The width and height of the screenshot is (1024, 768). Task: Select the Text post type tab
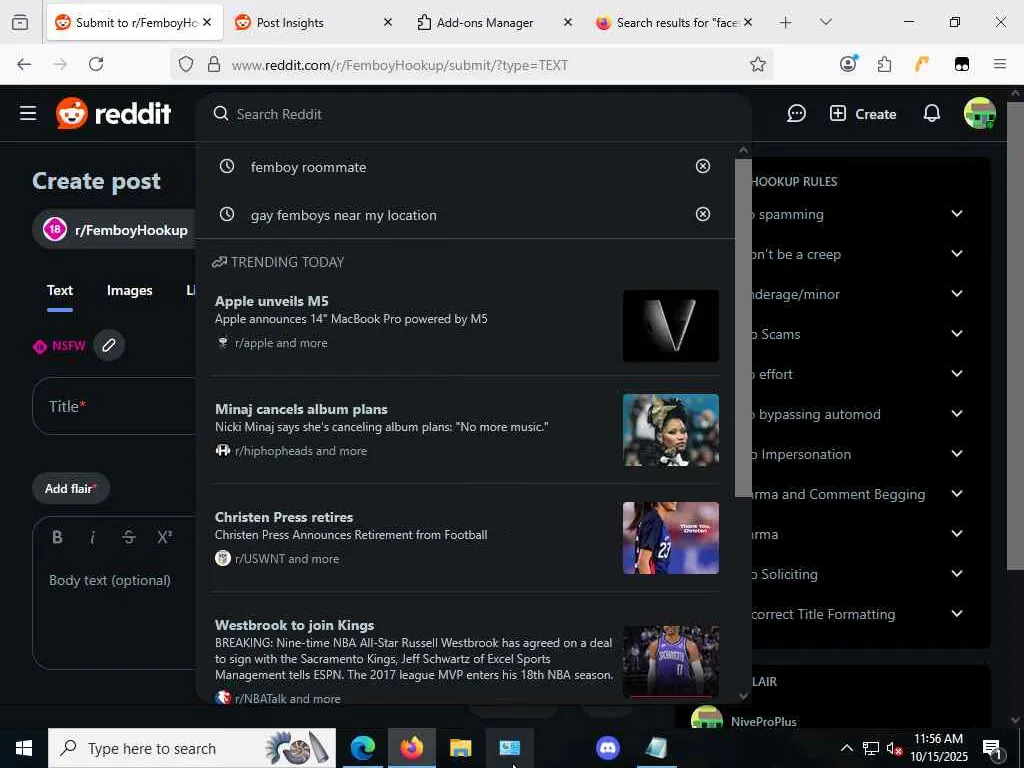point(59,291)
